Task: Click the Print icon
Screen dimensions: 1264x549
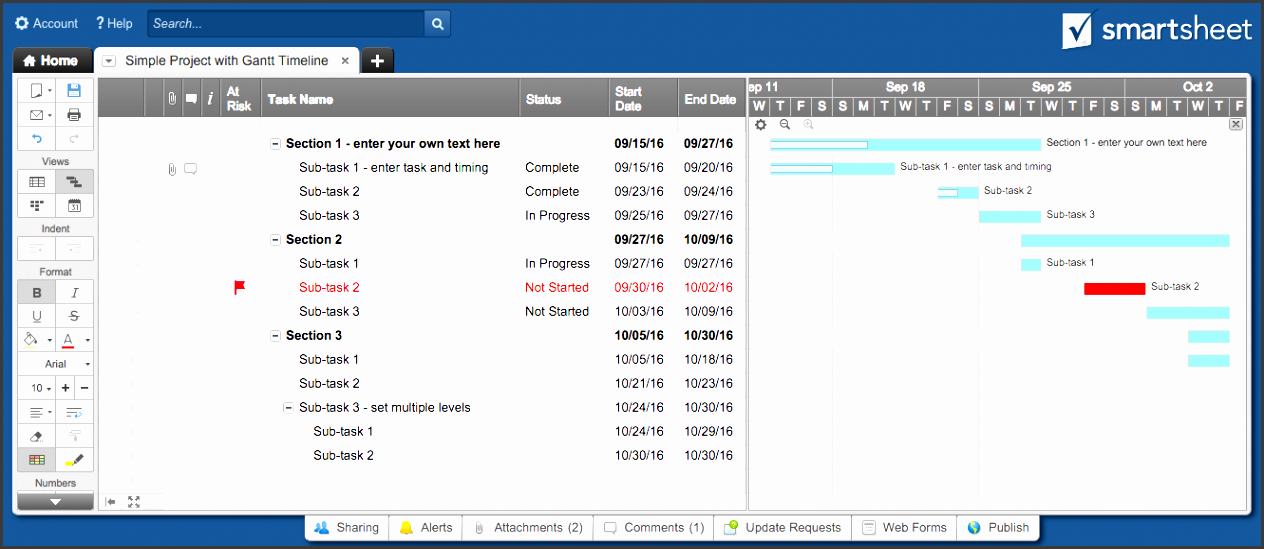Action: click(74, 115)
